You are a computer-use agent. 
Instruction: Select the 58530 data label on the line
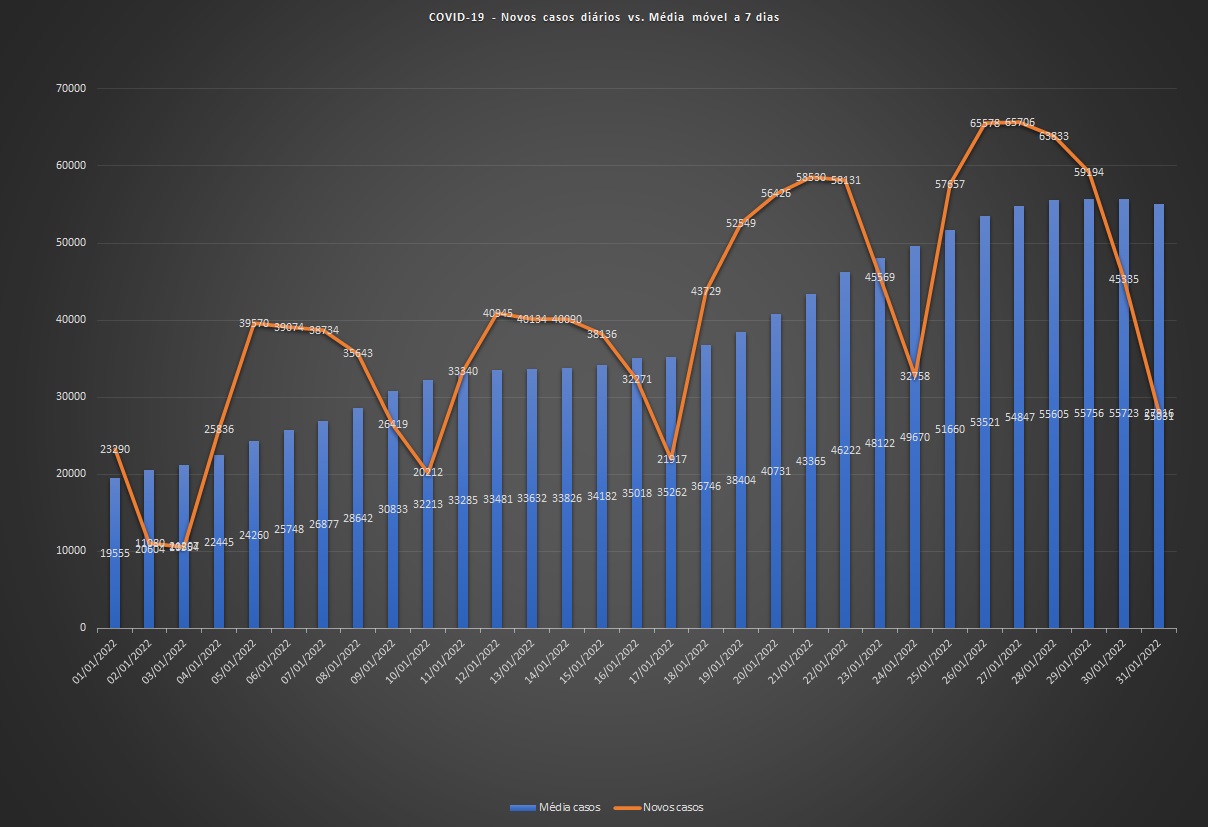[x=811, y=177]
